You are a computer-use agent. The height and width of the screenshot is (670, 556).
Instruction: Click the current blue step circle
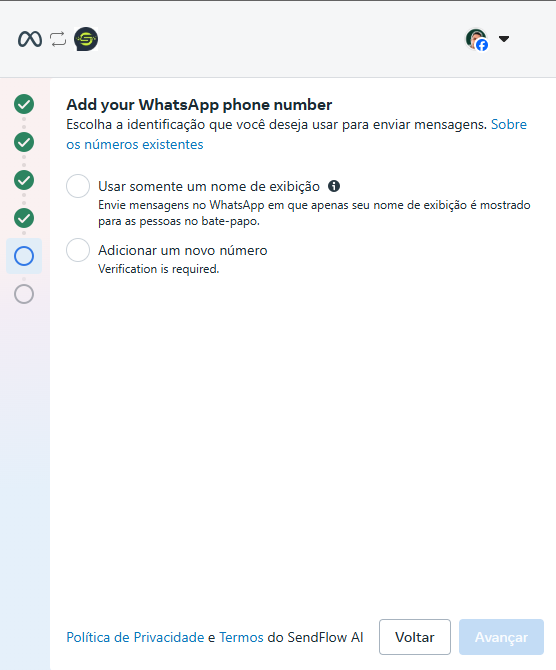[24, 256]
